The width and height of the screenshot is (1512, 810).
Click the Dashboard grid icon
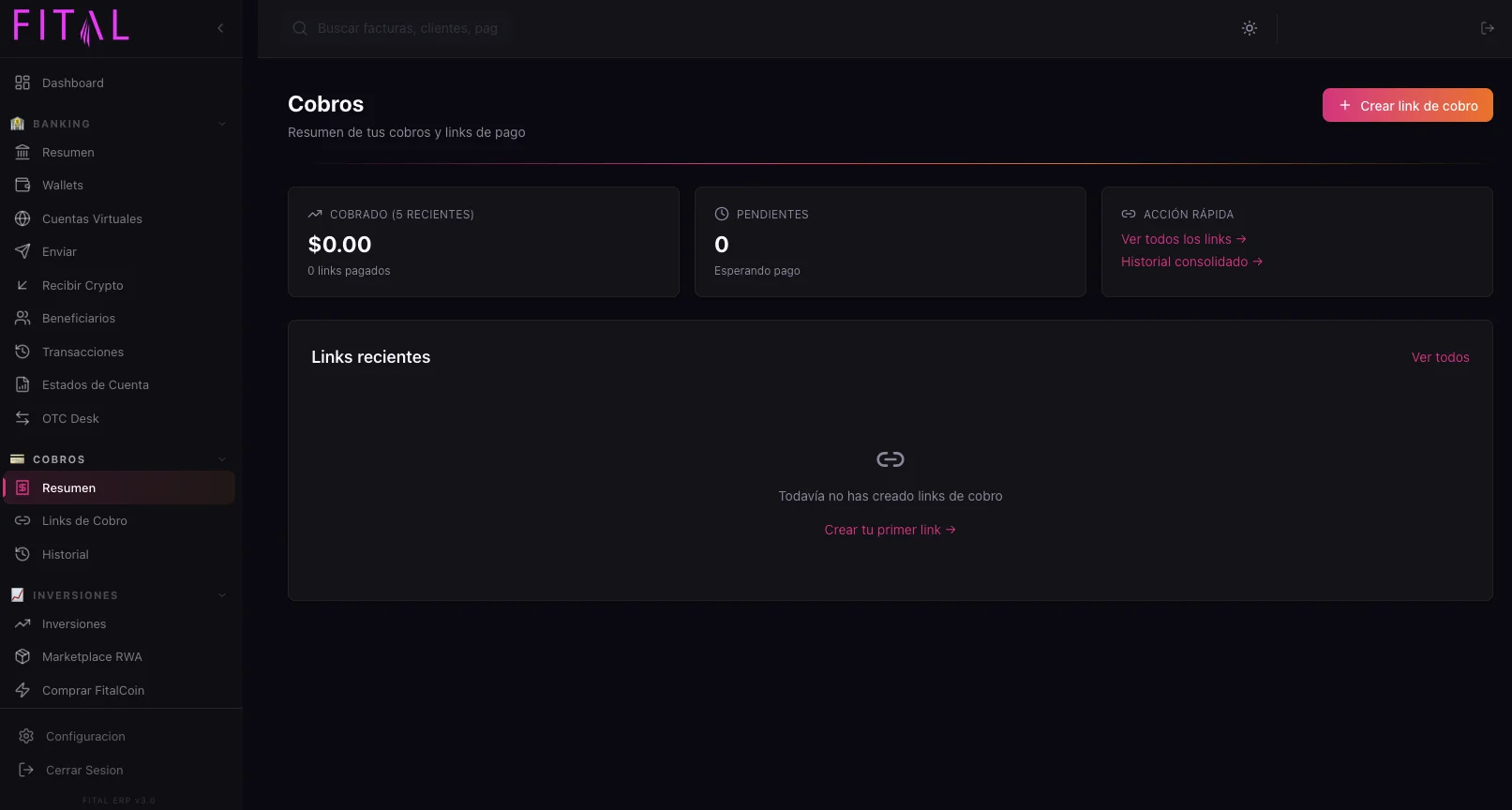click(x=22, y=82)
